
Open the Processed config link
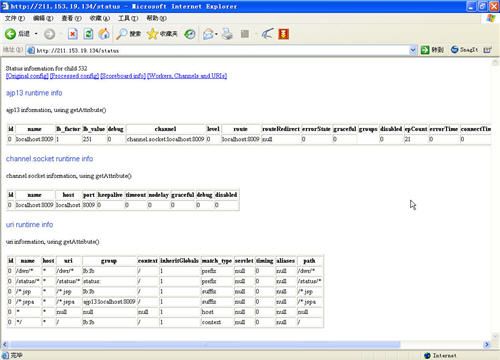coord(74,76)
